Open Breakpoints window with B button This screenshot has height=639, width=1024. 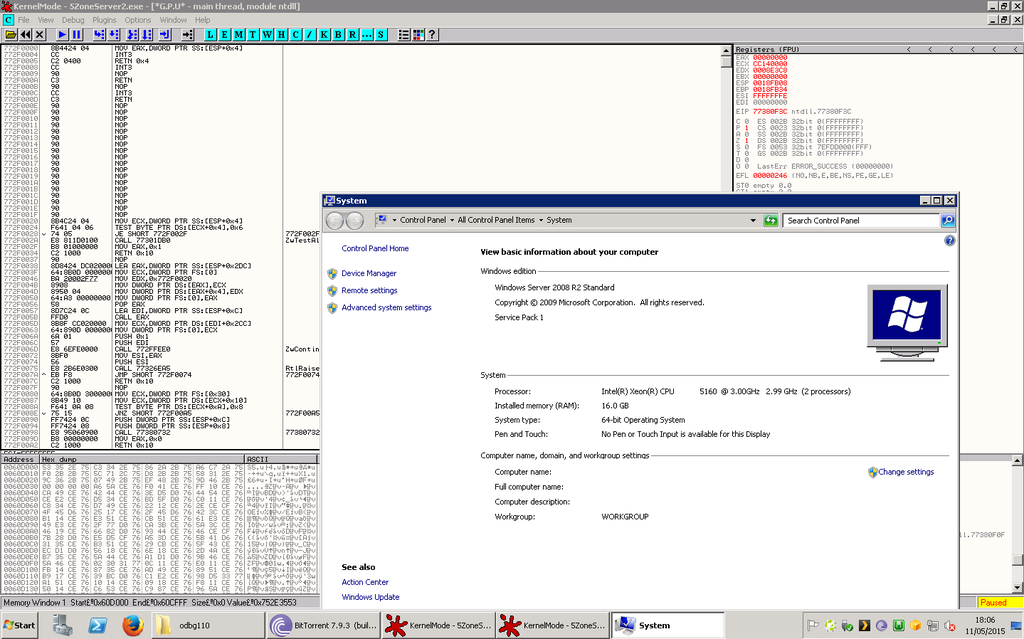pyautogui.click(x=338, y=34)
